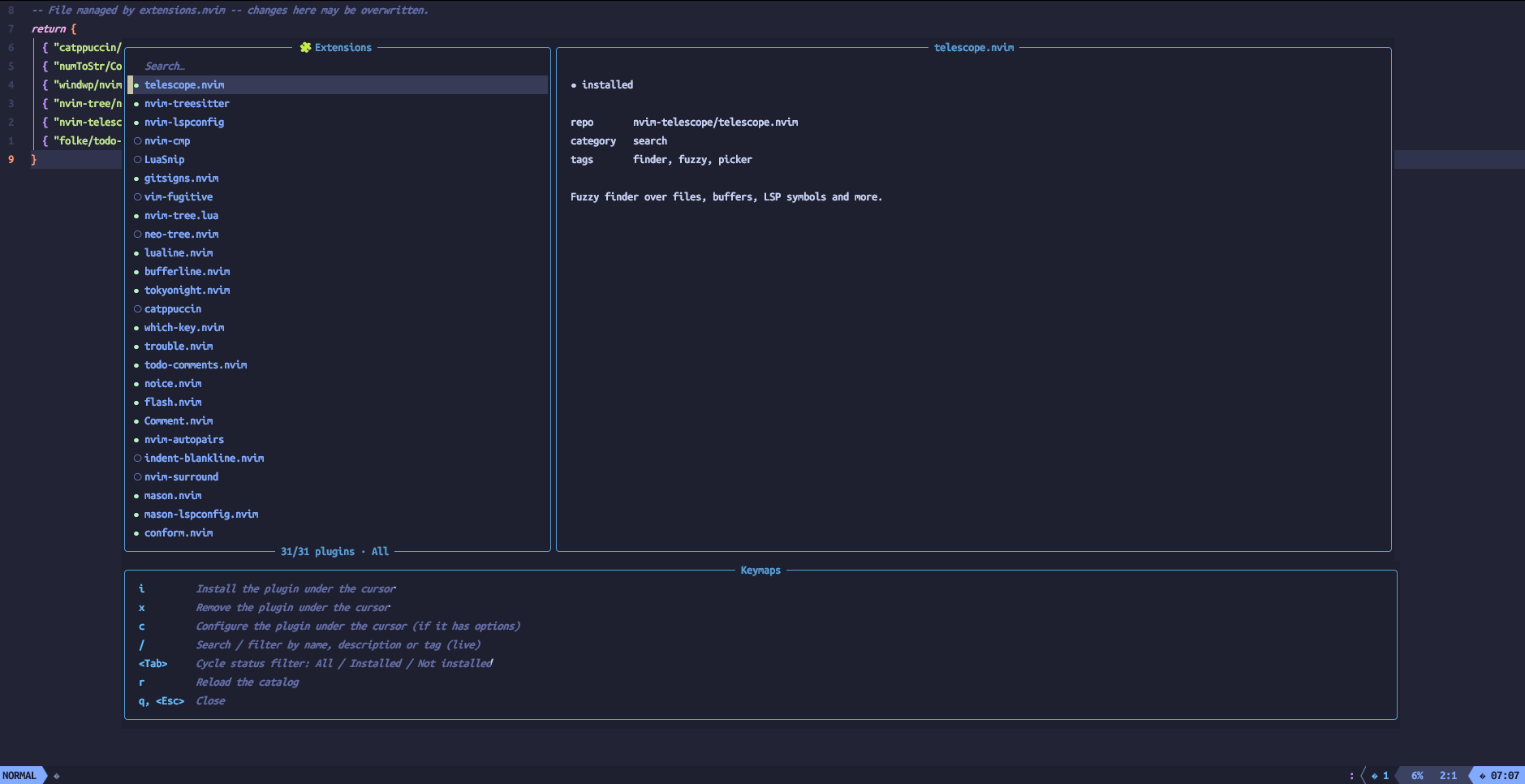Click the File managed by extensions.nvim comment
The height and width of the screenshot is (784, 1525).
(x=230, y=11)
